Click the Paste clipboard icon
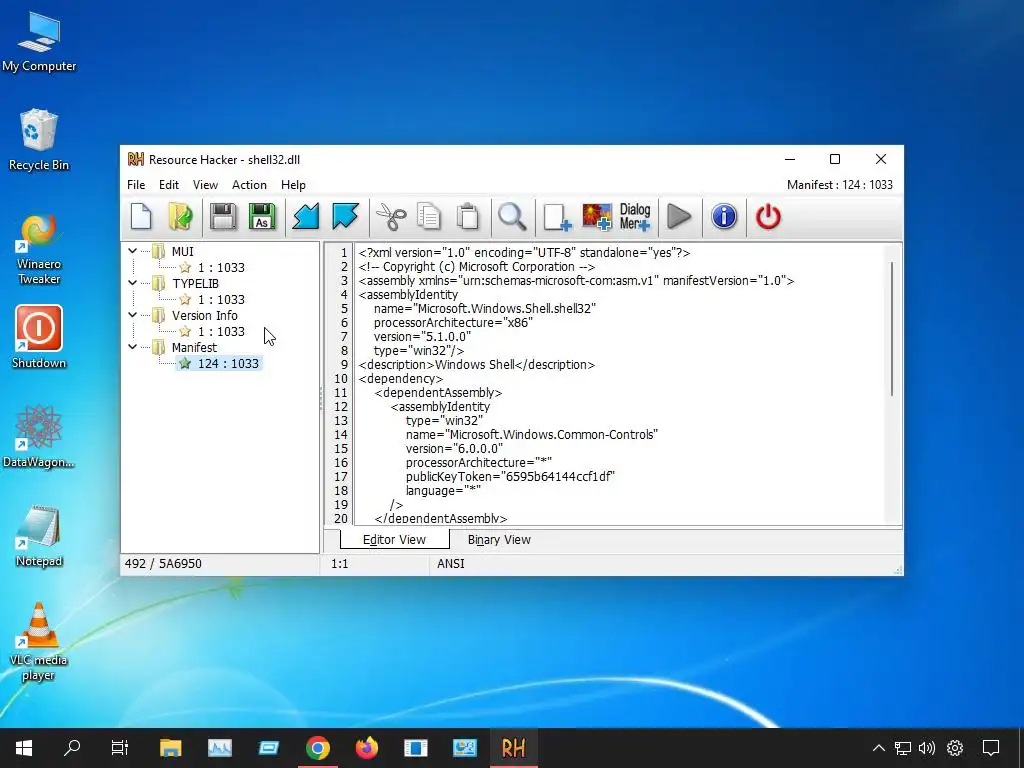The image size is (1024, 768). click(x=468, y=217)
